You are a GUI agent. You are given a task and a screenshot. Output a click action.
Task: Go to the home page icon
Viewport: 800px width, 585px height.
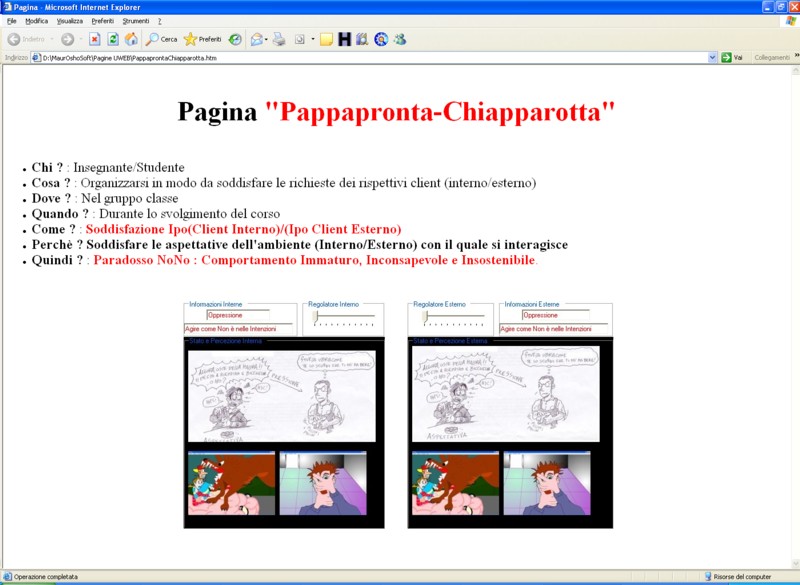(131, 39)
